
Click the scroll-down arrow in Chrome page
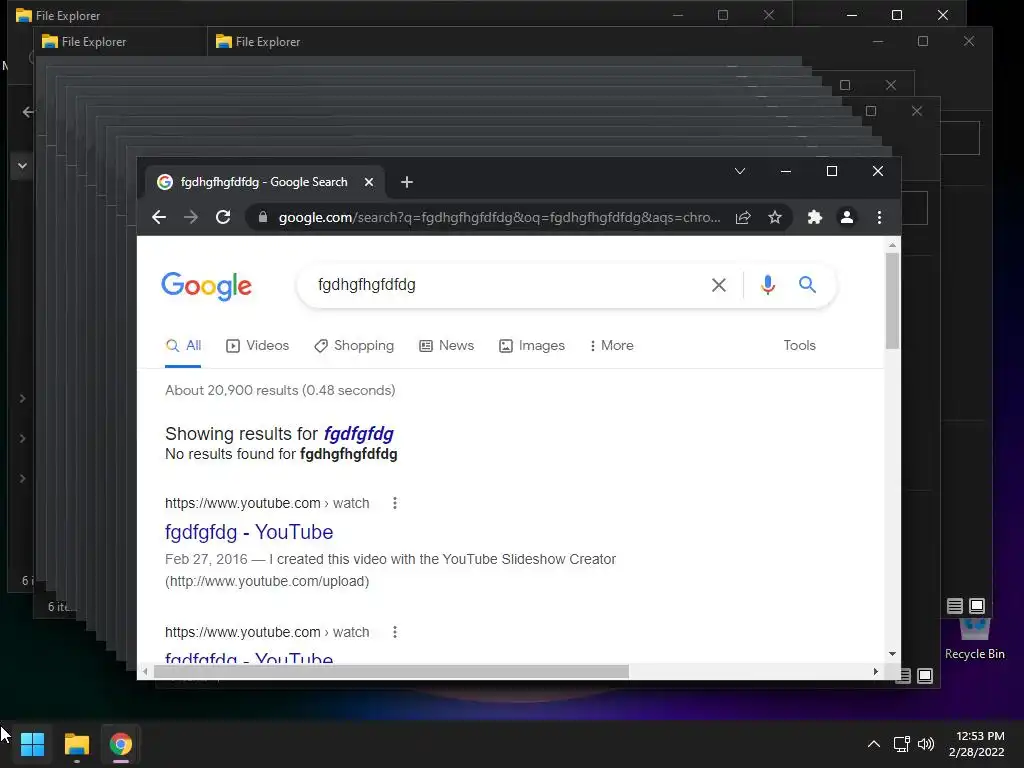(892, 654)
